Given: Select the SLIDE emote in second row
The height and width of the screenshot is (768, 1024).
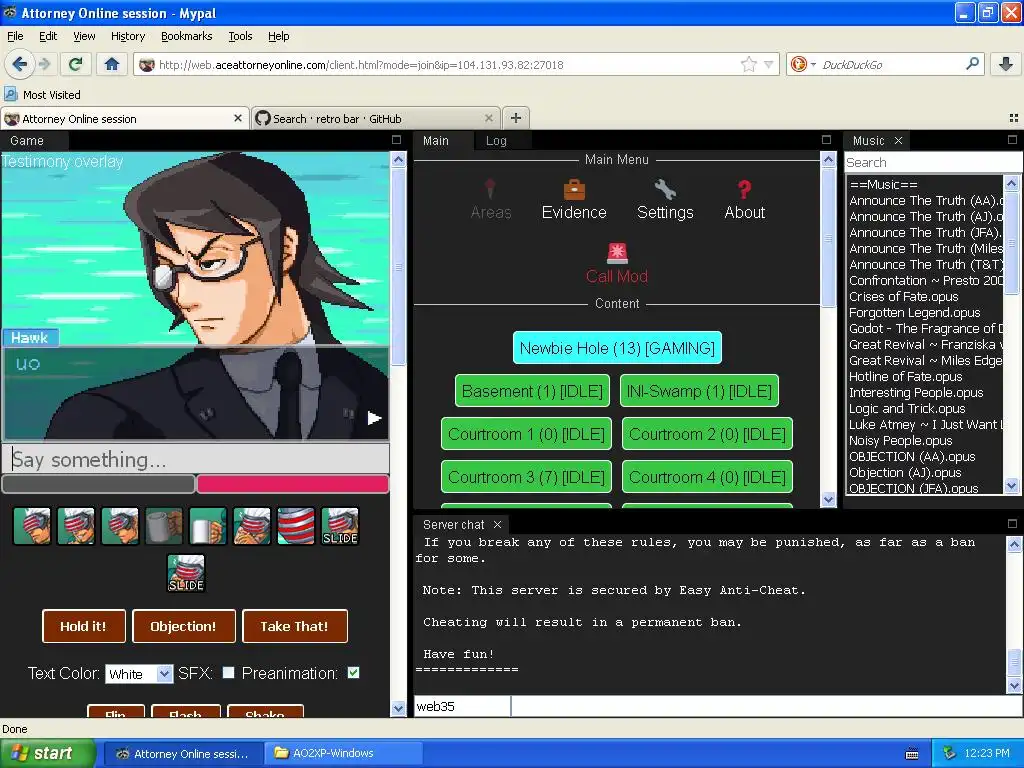Looking at the screenshot, I should pyautogui.click(x=186, y=573).
